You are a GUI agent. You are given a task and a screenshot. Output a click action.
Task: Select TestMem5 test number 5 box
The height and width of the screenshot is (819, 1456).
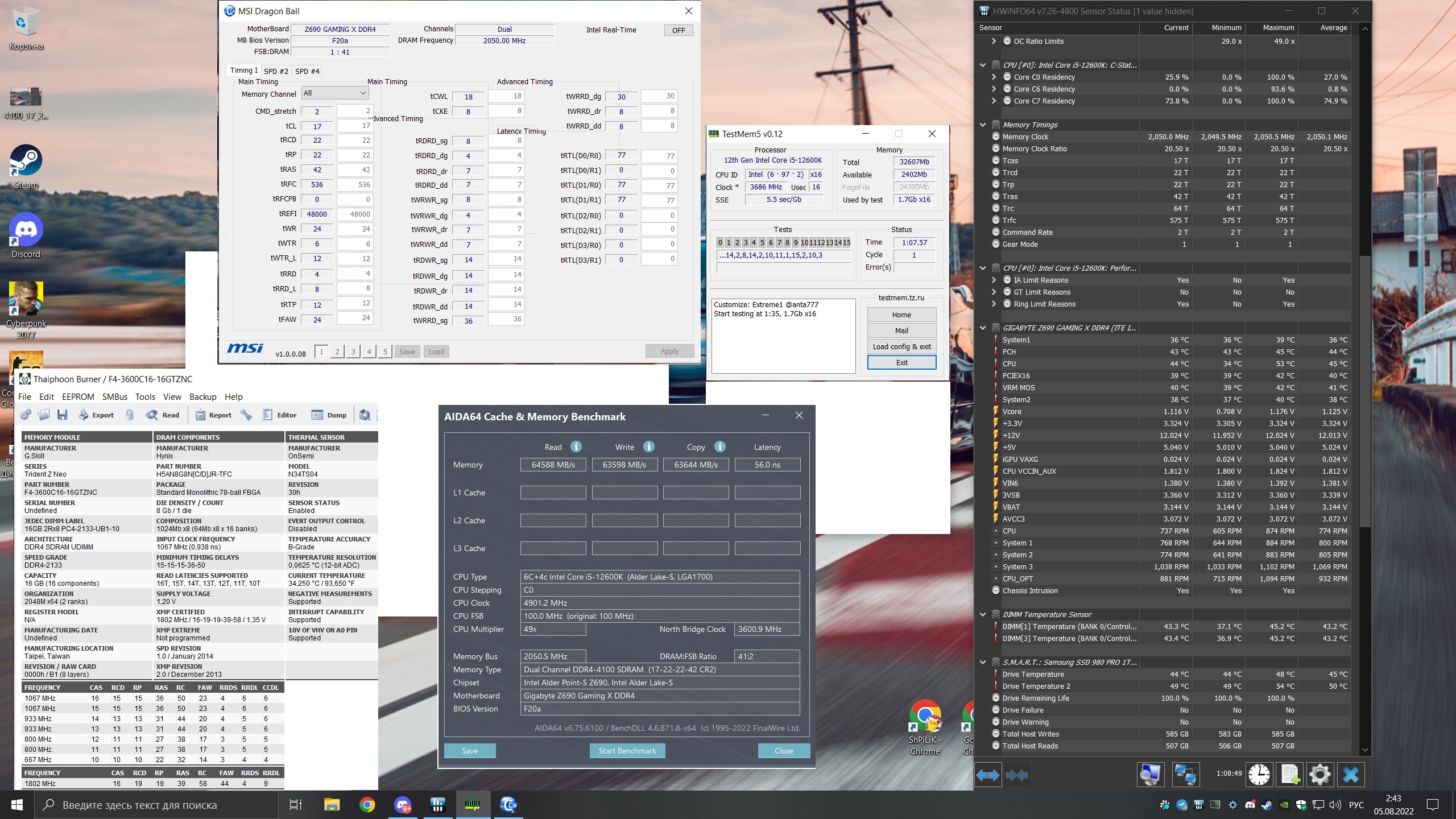tap(762, 243)
